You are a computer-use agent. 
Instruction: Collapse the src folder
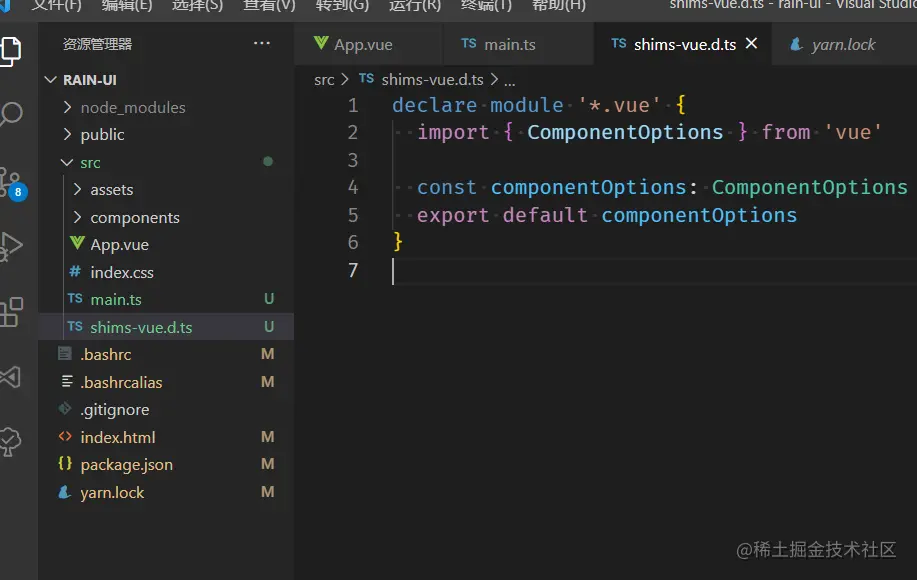pyautogui.click(x=90, y=163)
